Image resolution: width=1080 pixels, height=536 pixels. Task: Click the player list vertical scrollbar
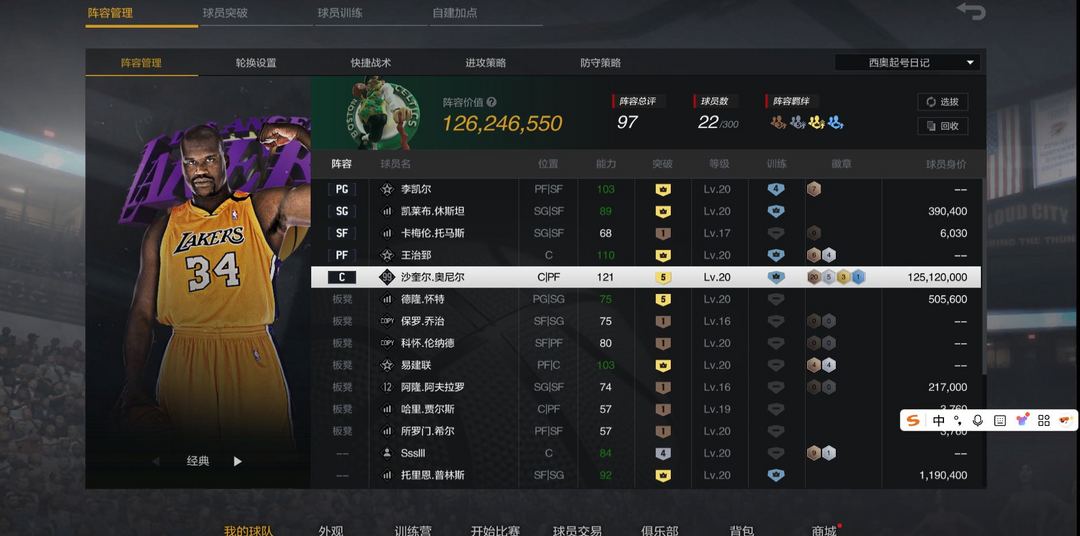coord(983,276)
